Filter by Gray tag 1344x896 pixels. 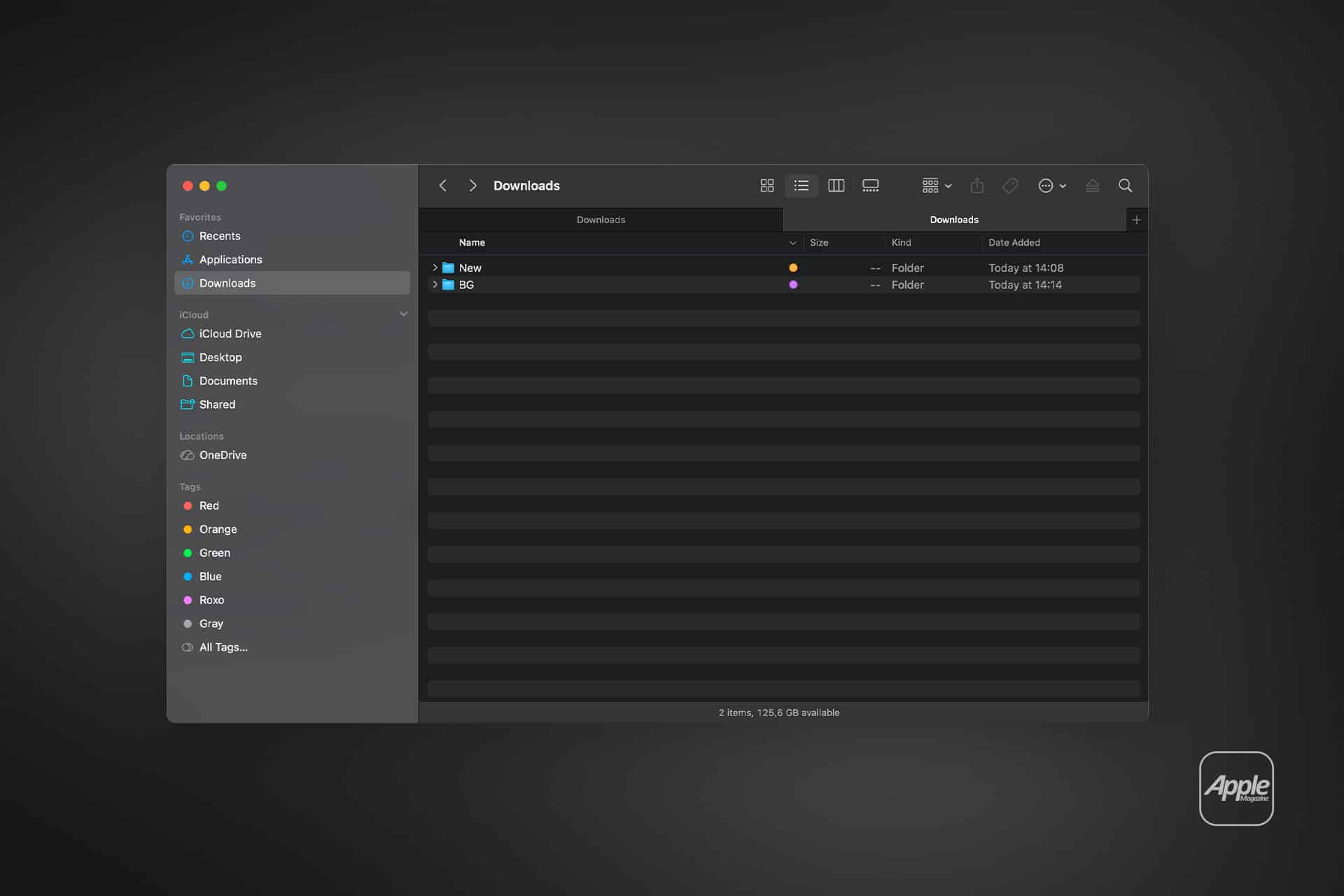pyautogui.click(x=292, y=624)
